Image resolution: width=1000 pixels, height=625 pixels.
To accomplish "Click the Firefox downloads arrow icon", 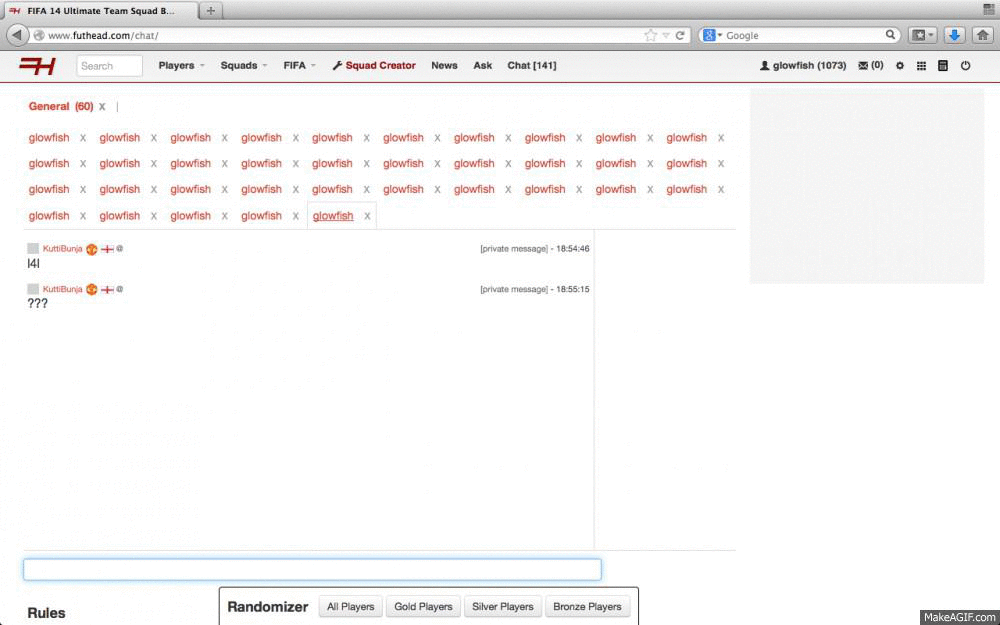I will (x=954, y=35).
